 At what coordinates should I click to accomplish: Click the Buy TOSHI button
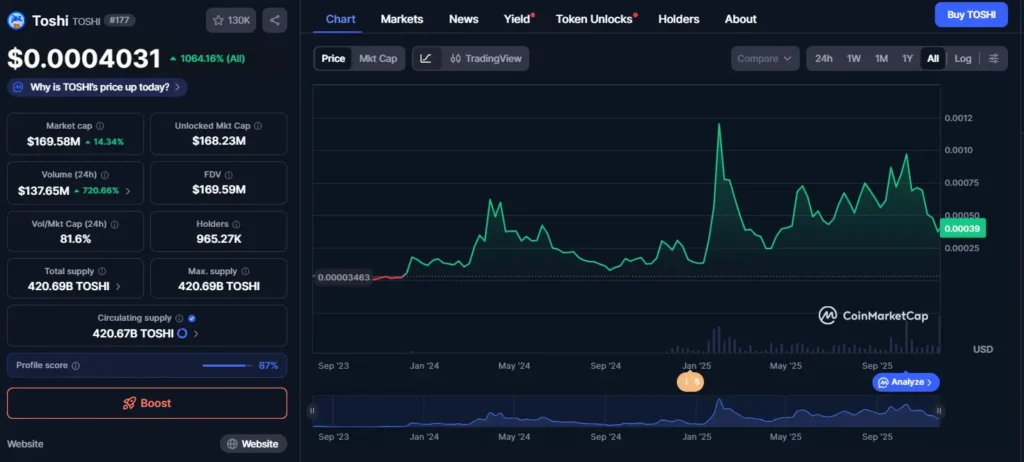point(971,14)
